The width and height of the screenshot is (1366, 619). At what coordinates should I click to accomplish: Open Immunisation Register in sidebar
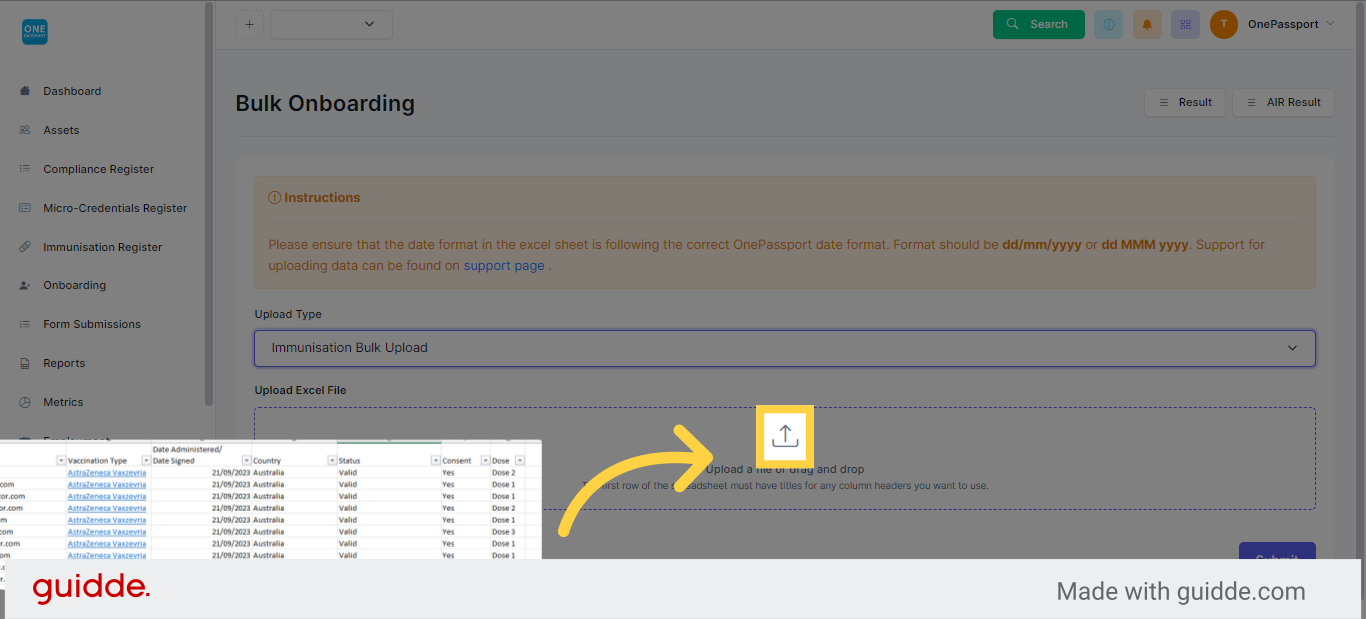pos(103,247)
